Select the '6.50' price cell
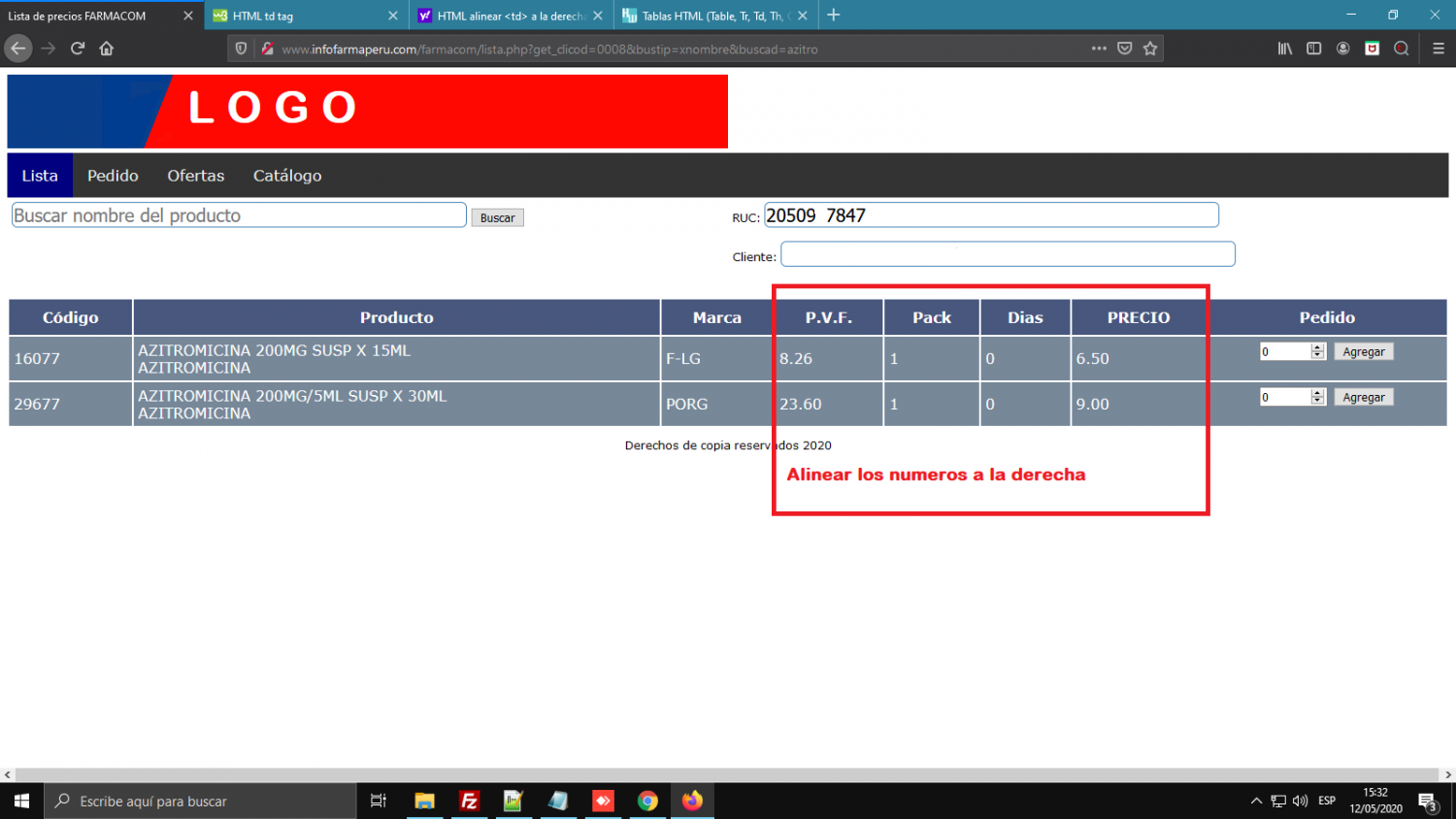 pyautogui.click(x=1139, y=358)
